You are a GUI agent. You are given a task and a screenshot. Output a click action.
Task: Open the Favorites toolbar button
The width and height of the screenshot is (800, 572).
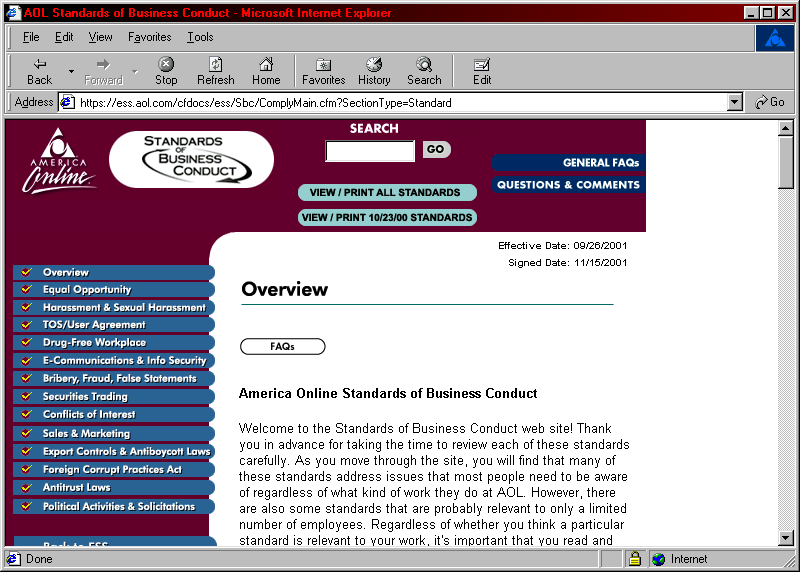(323, 71)
